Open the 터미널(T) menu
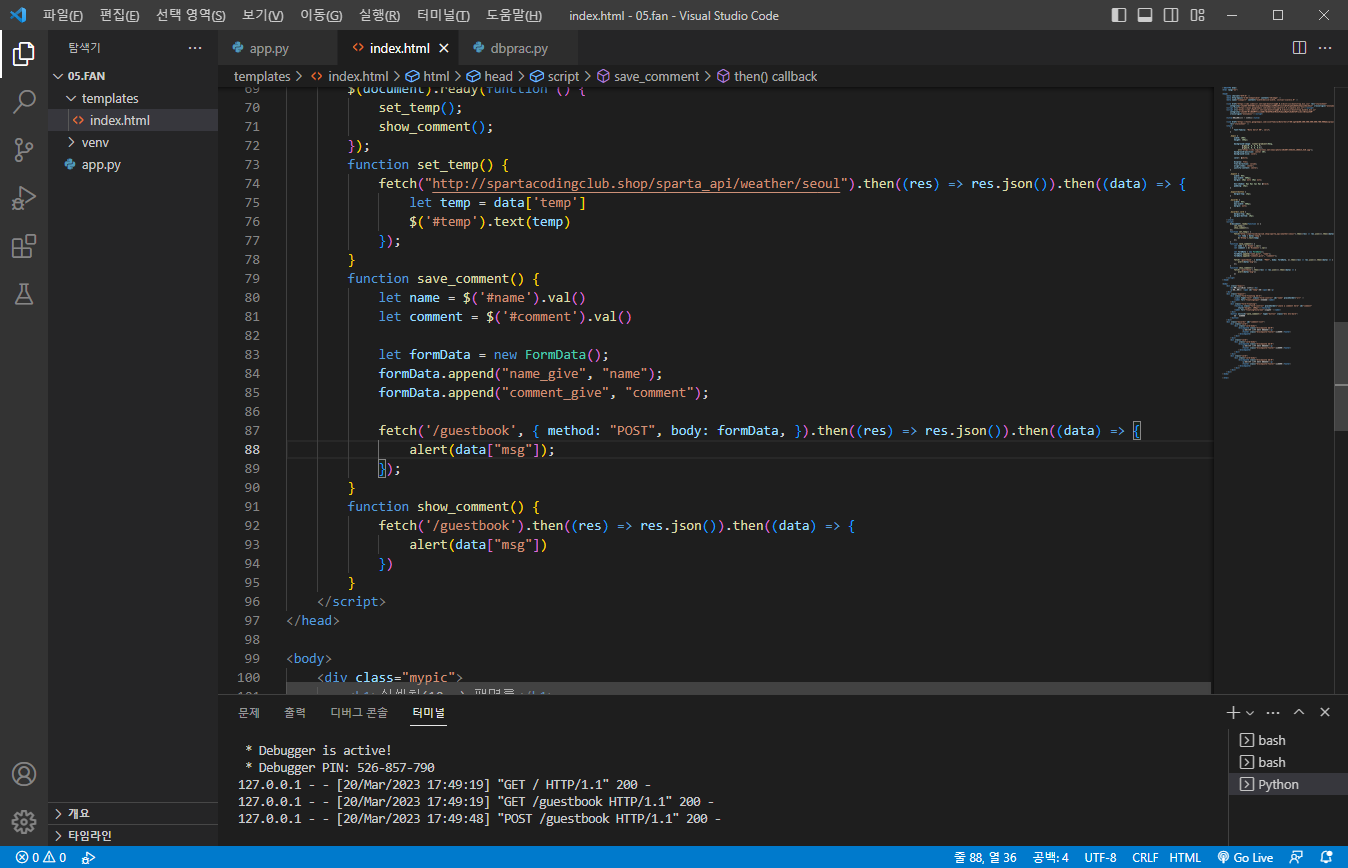Viewport: 1348px width, 868px height. coord(444,15)
